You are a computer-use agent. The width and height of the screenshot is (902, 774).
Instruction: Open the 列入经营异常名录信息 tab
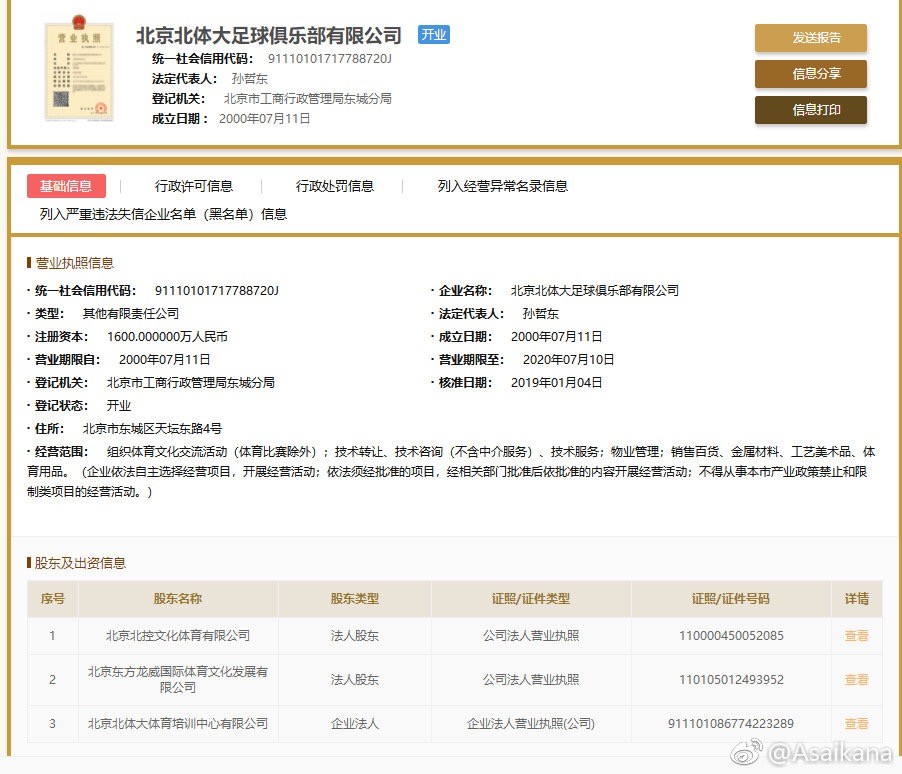pos(502,185)
